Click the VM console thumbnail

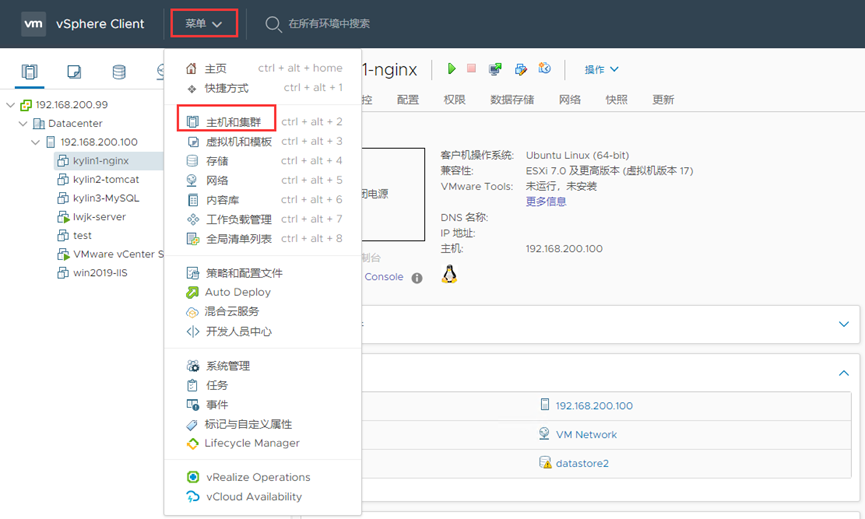pyautogui.click(x=393, y=194)
